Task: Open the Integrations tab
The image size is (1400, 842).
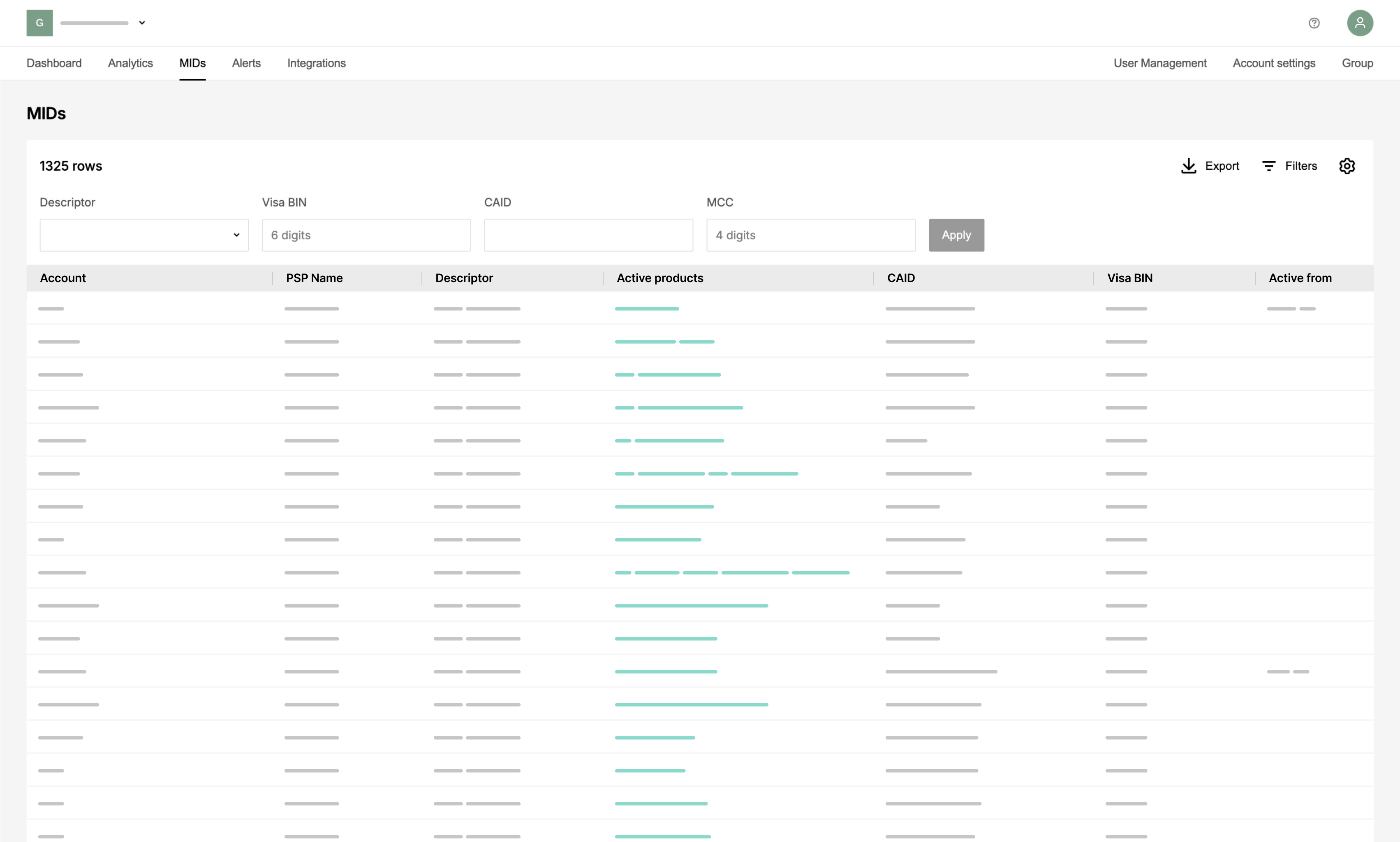Action: (x=317, y=63)
